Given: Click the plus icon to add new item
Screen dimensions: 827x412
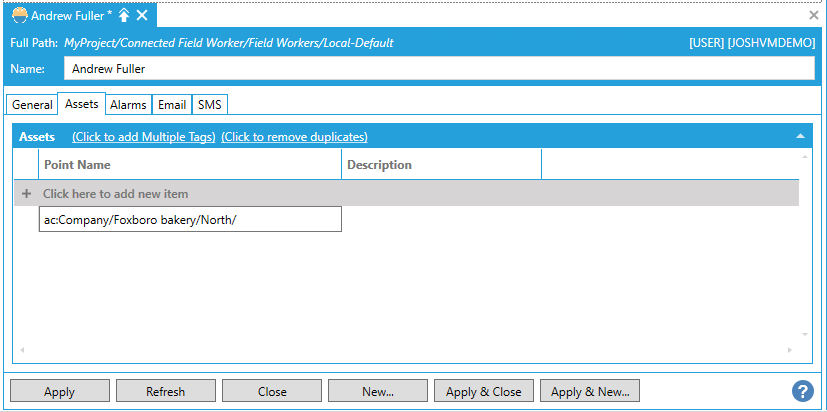Looking at the screenshot, I should [27, 194].
